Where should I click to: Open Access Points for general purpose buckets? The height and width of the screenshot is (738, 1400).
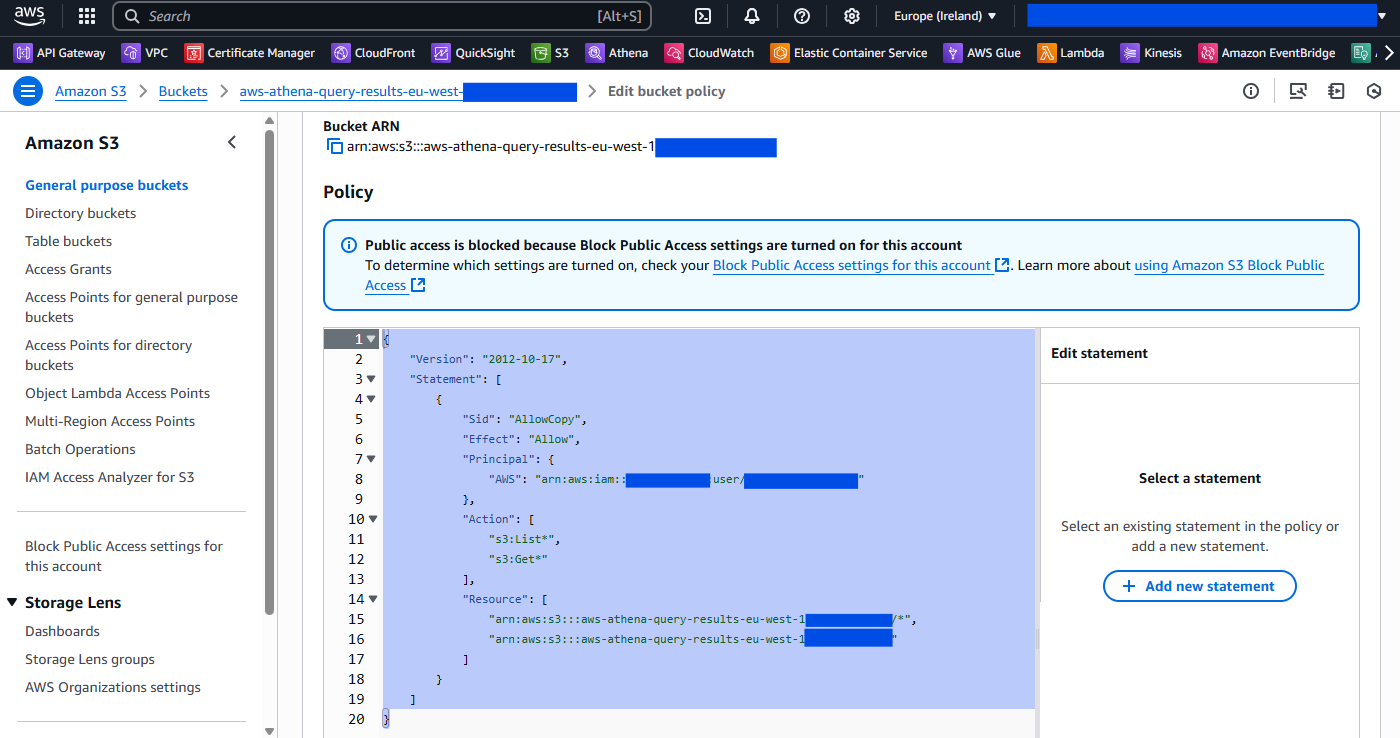coord(131,307)
